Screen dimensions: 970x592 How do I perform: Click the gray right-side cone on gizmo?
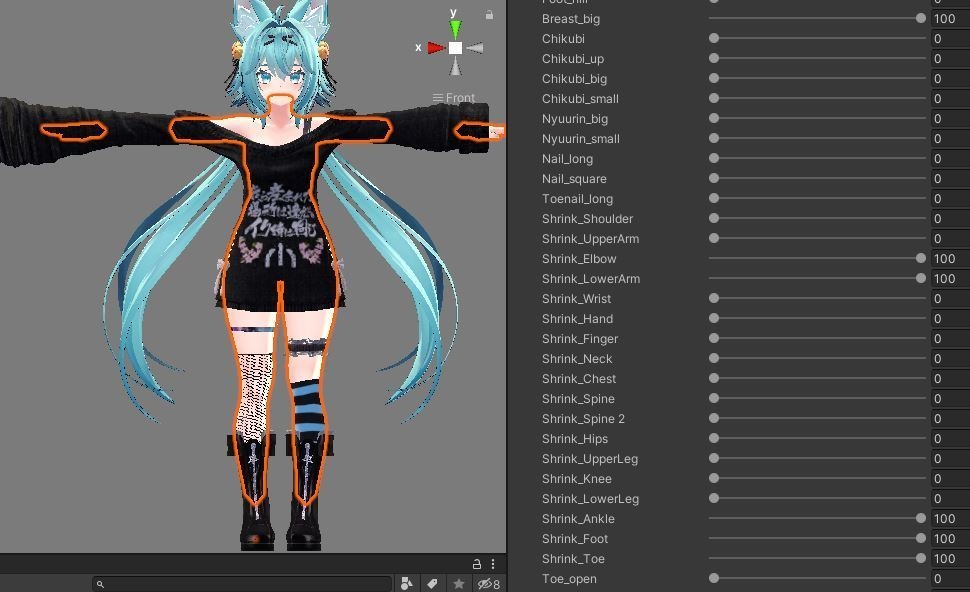pos(474,48)
